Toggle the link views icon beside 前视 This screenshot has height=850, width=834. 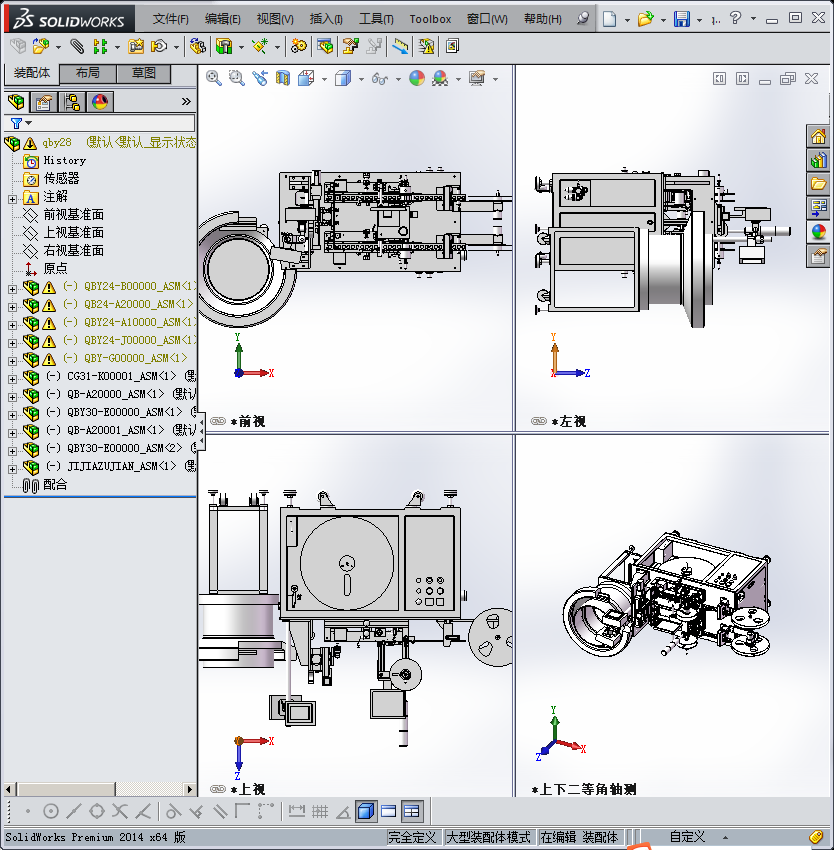click(218, 422)
